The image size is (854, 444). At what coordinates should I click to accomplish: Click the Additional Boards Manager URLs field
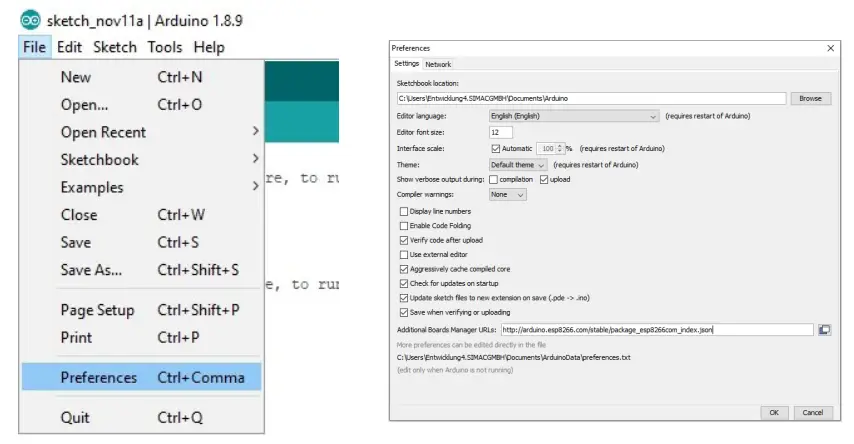(x=657, y=330)
